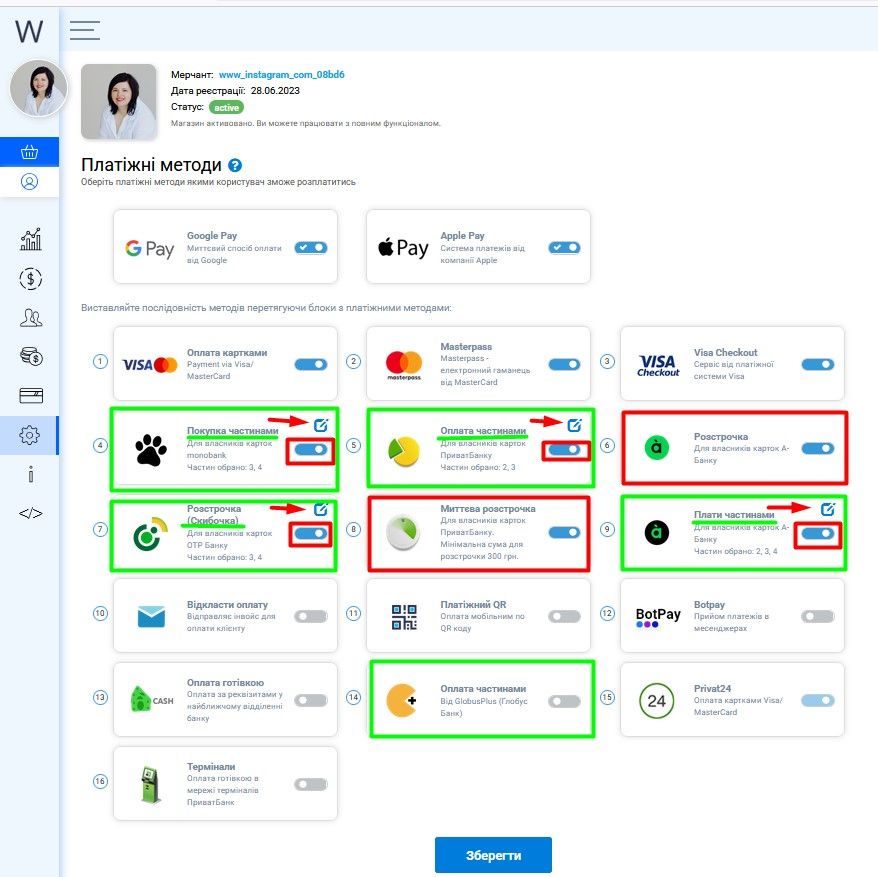Click the Термінали terminal icon
Screen dimensions: 878x877
click(150, 785)
